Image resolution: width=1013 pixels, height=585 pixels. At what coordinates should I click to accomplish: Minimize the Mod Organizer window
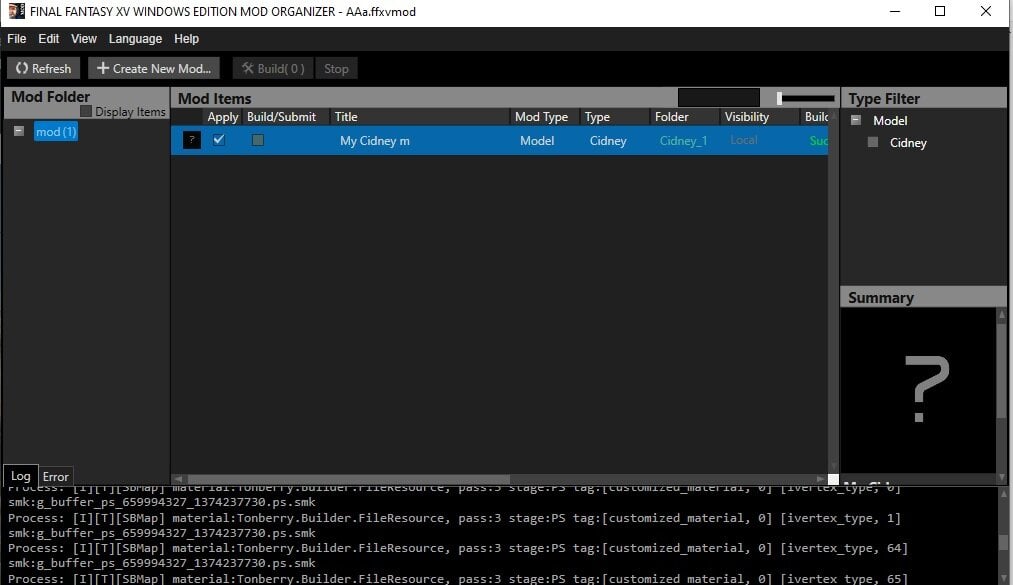895,11
